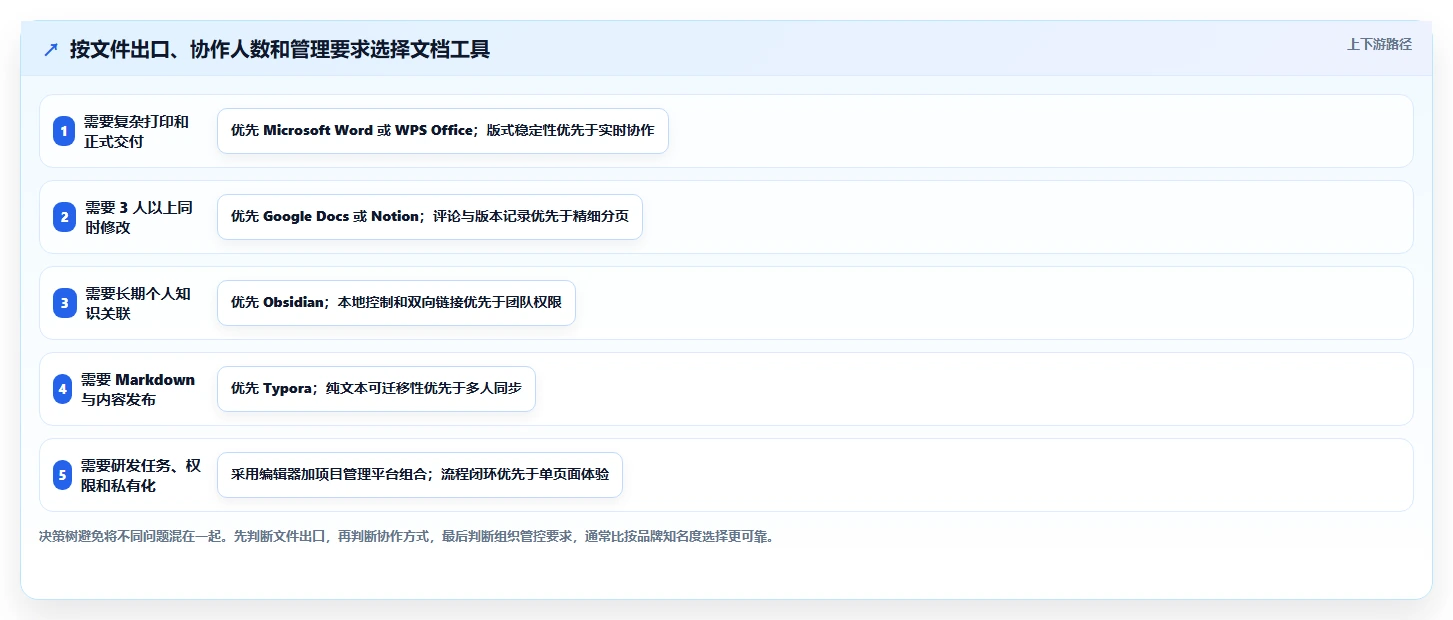Select the step 1 number badge

pyautogui.click(x=64, y=131)
